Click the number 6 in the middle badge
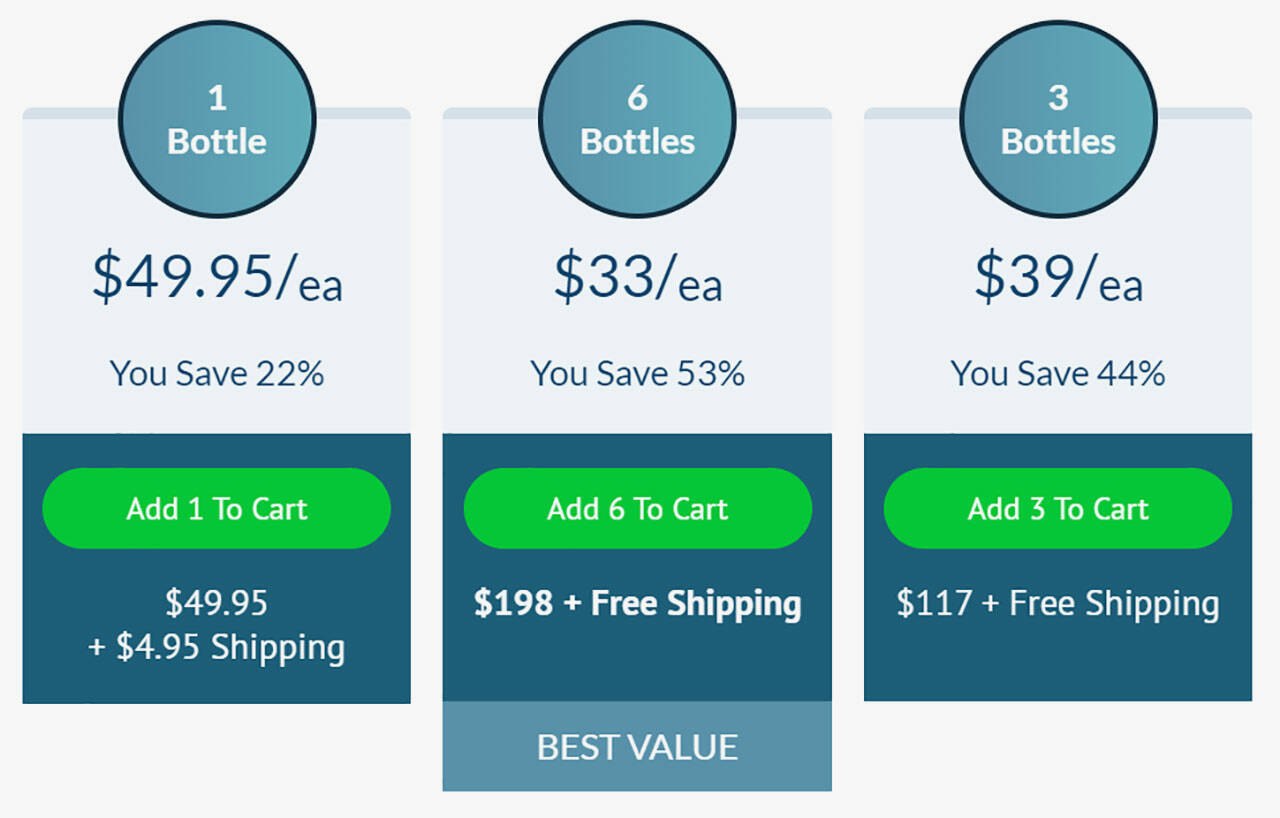This screenshot has width=1280, height=818. (637, 98)
